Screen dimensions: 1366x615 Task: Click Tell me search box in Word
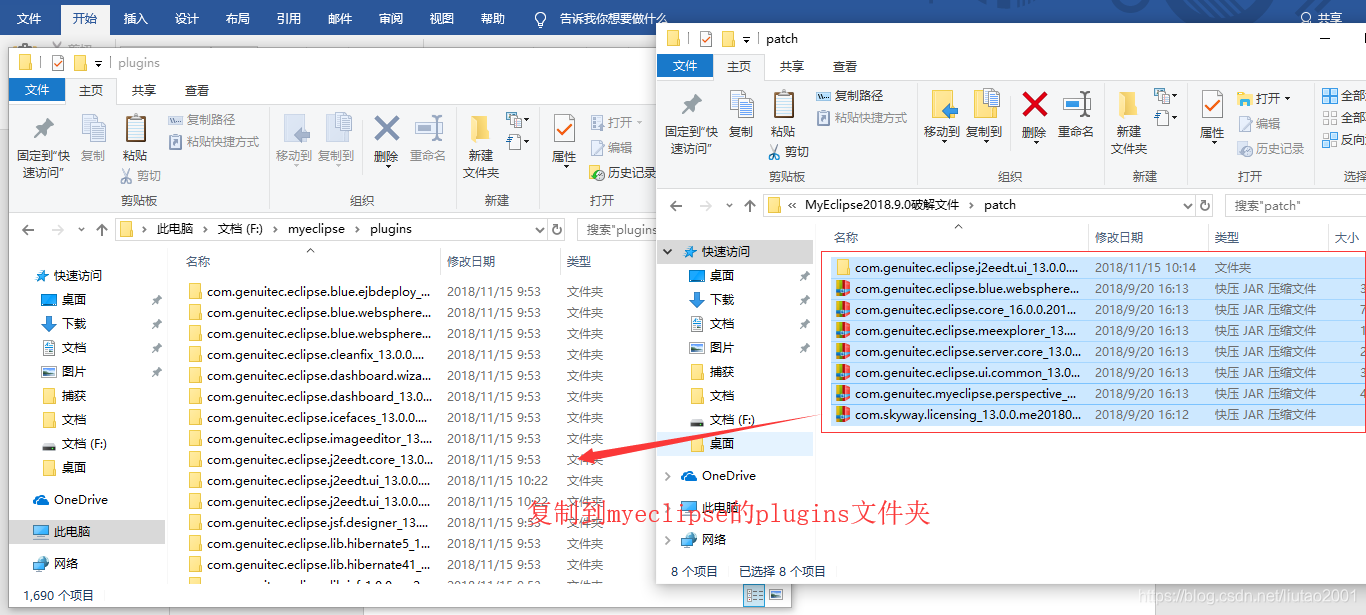point(603,18)
